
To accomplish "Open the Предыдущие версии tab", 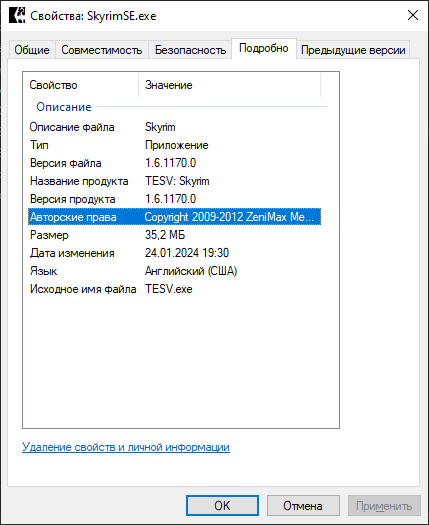I will pos(353,50).
